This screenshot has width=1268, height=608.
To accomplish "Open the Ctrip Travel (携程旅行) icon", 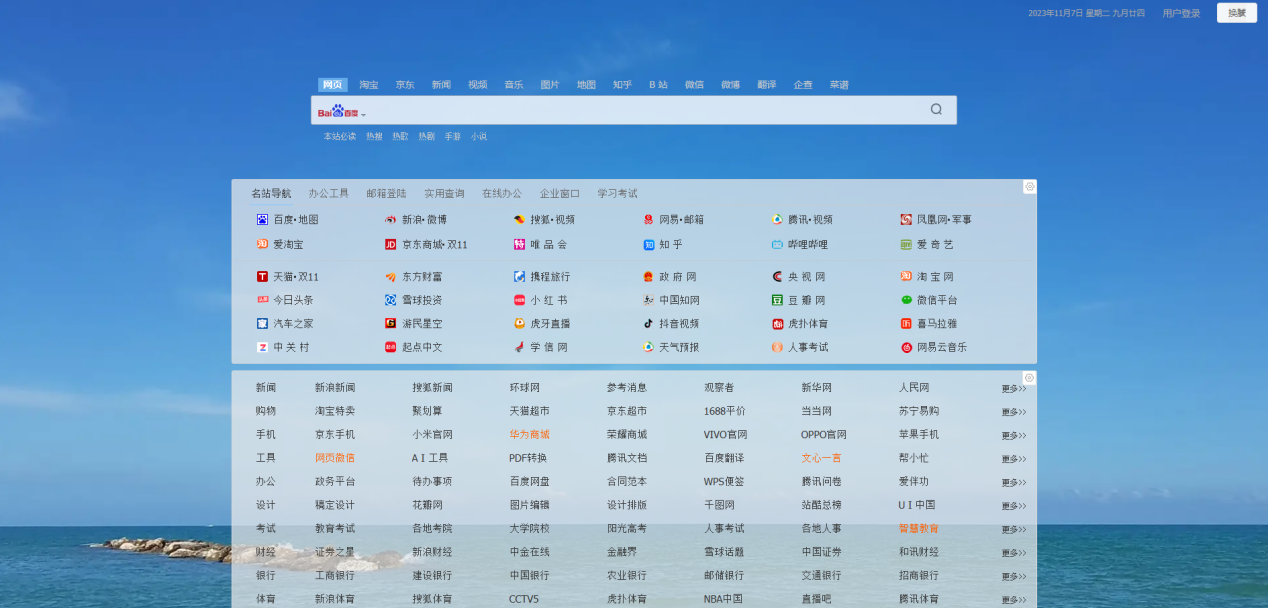I will click(x=519, y=276).
